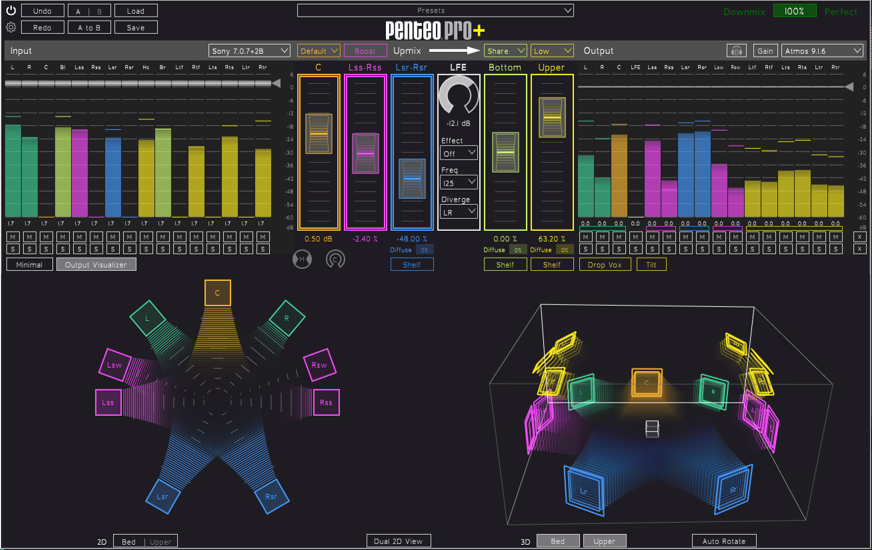Toggle the plugin power bypass icon

coord(11,11)
